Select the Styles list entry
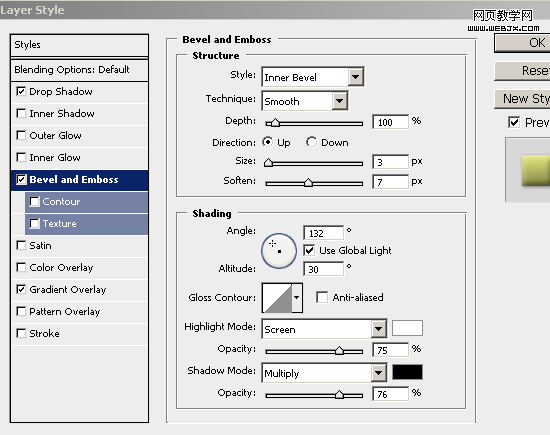The image size is (550, 435). click(x=79, y=45)
